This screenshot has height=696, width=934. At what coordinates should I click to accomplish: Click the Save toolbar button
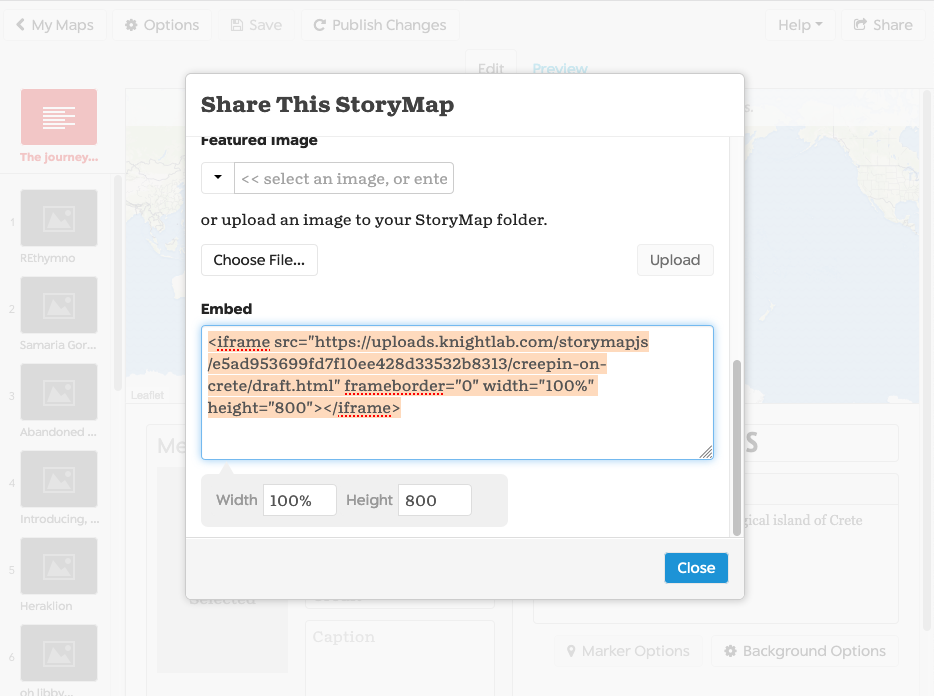(256, 25)
